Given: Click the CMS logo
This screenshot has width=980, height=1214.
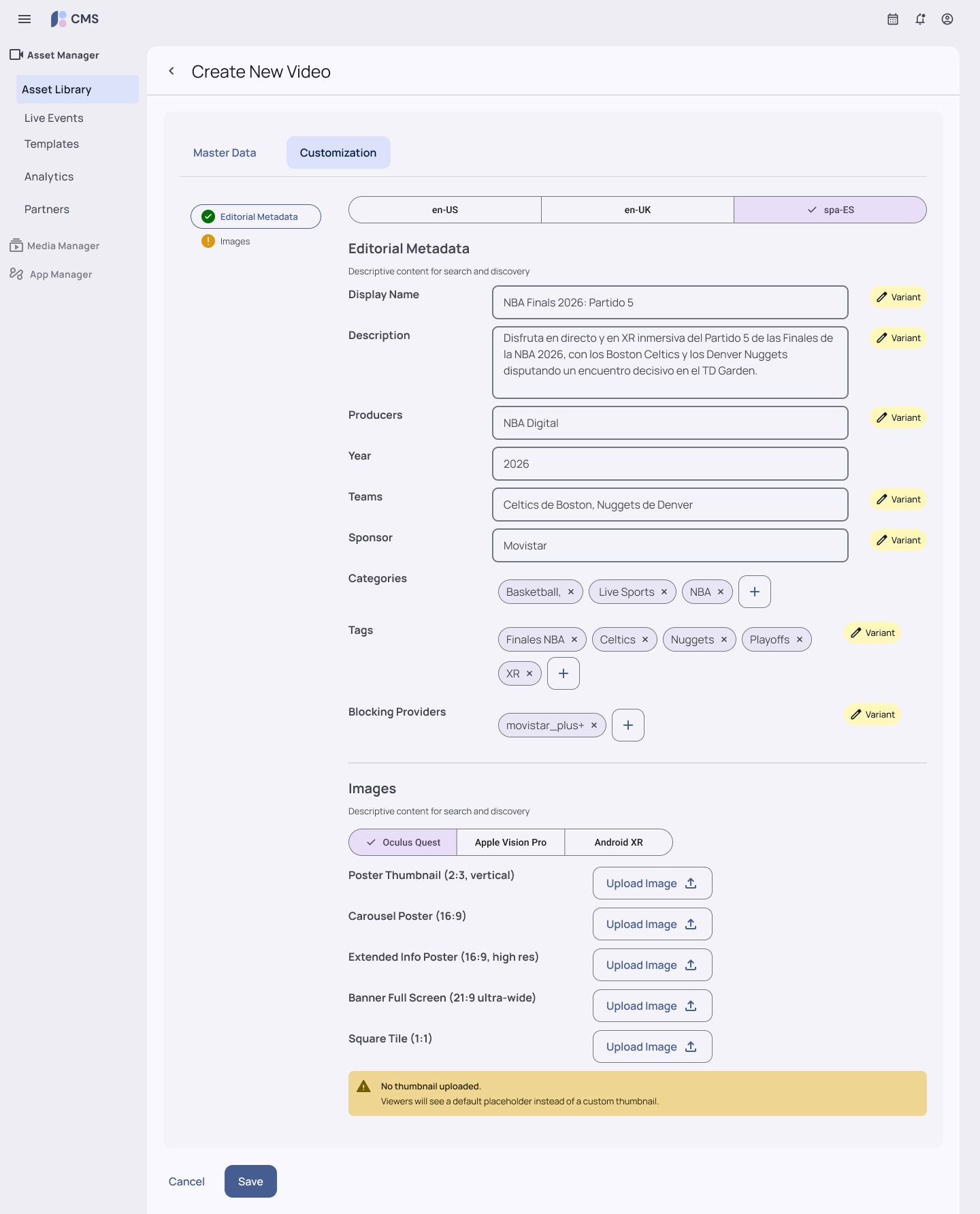Looking at the screenshot, I should tap(75, 19).
